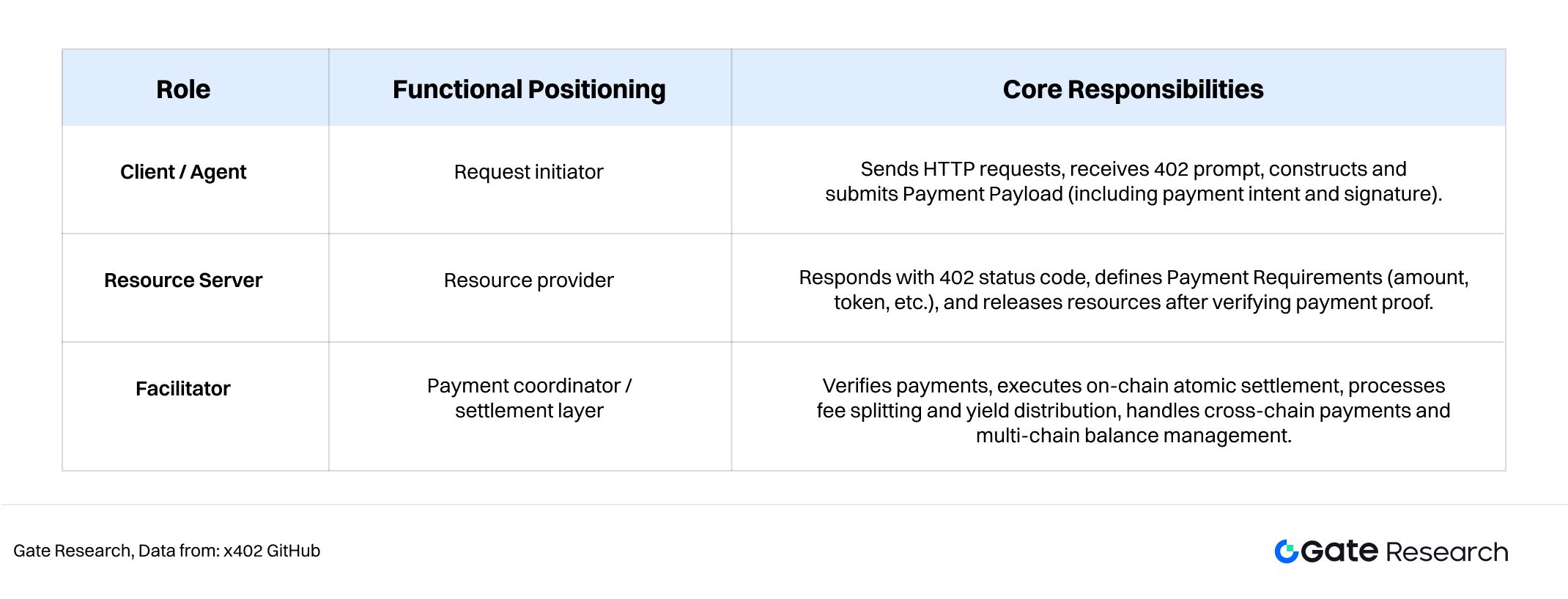Click the word Research in the logo
This screenshot has width=1568, height=599.
1447,552
